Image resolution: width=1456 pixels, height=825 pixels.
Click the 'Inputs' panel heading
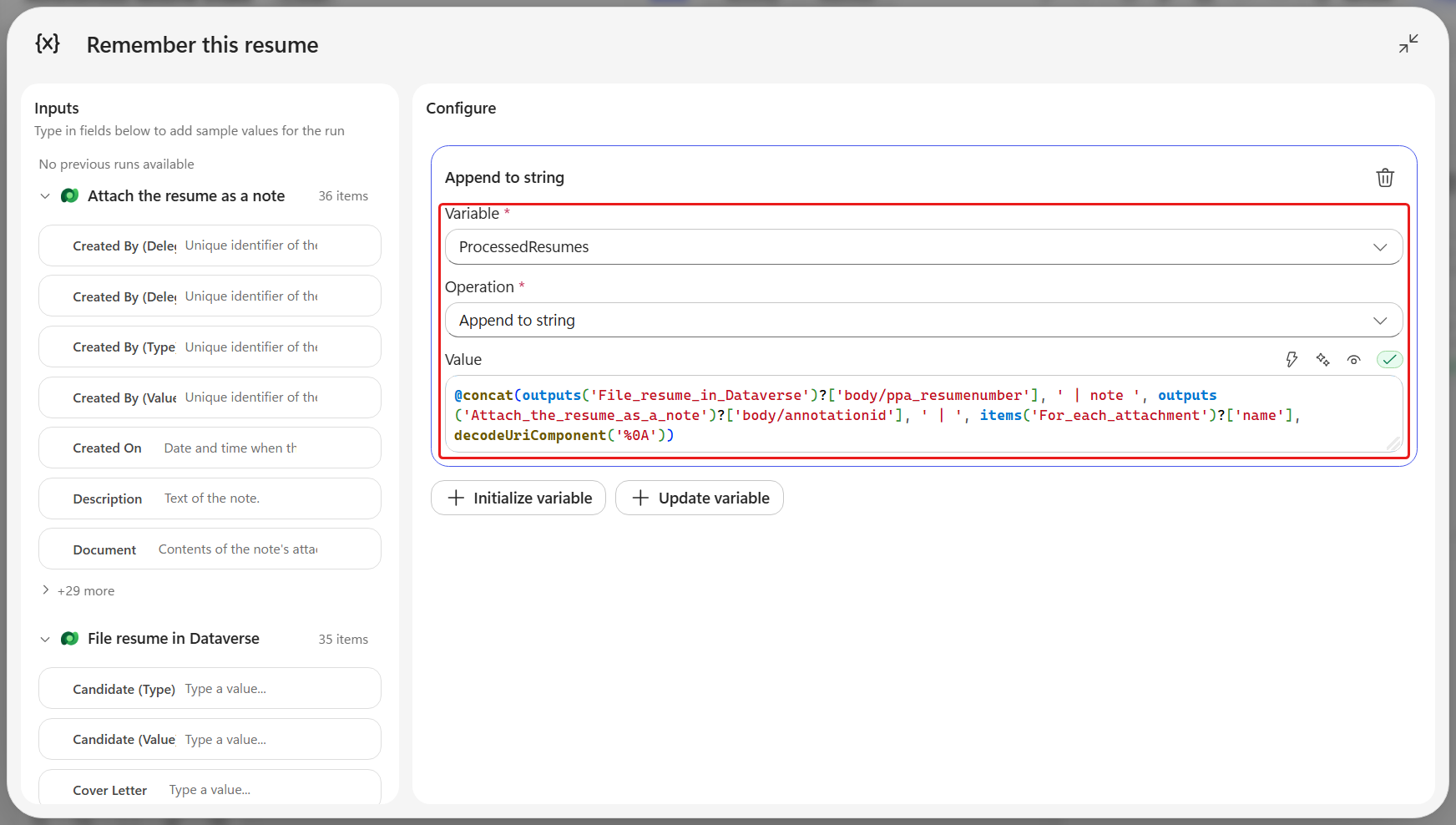click(x=57, y=109)
